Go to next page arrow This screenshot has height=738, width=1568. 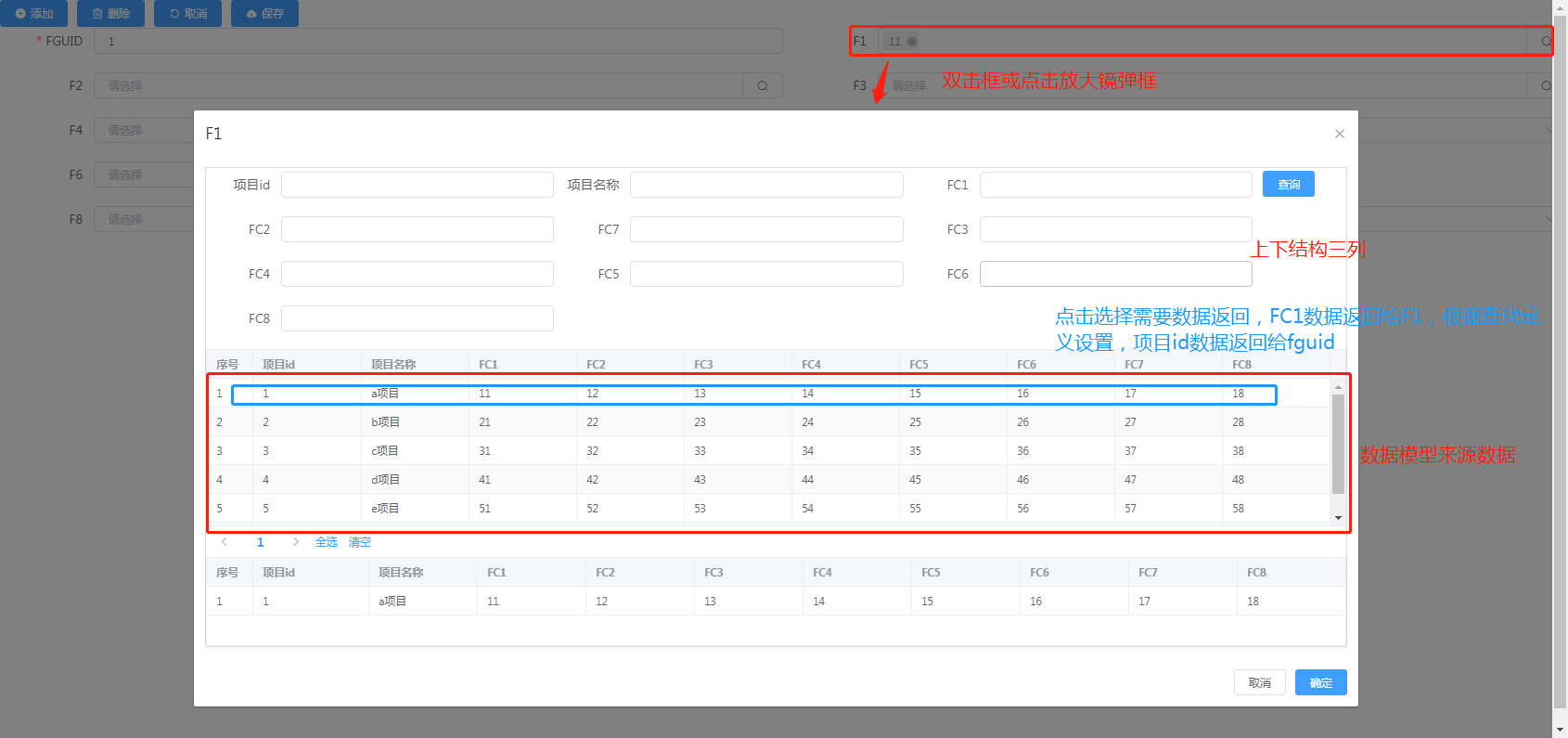(x=296, y=542)
